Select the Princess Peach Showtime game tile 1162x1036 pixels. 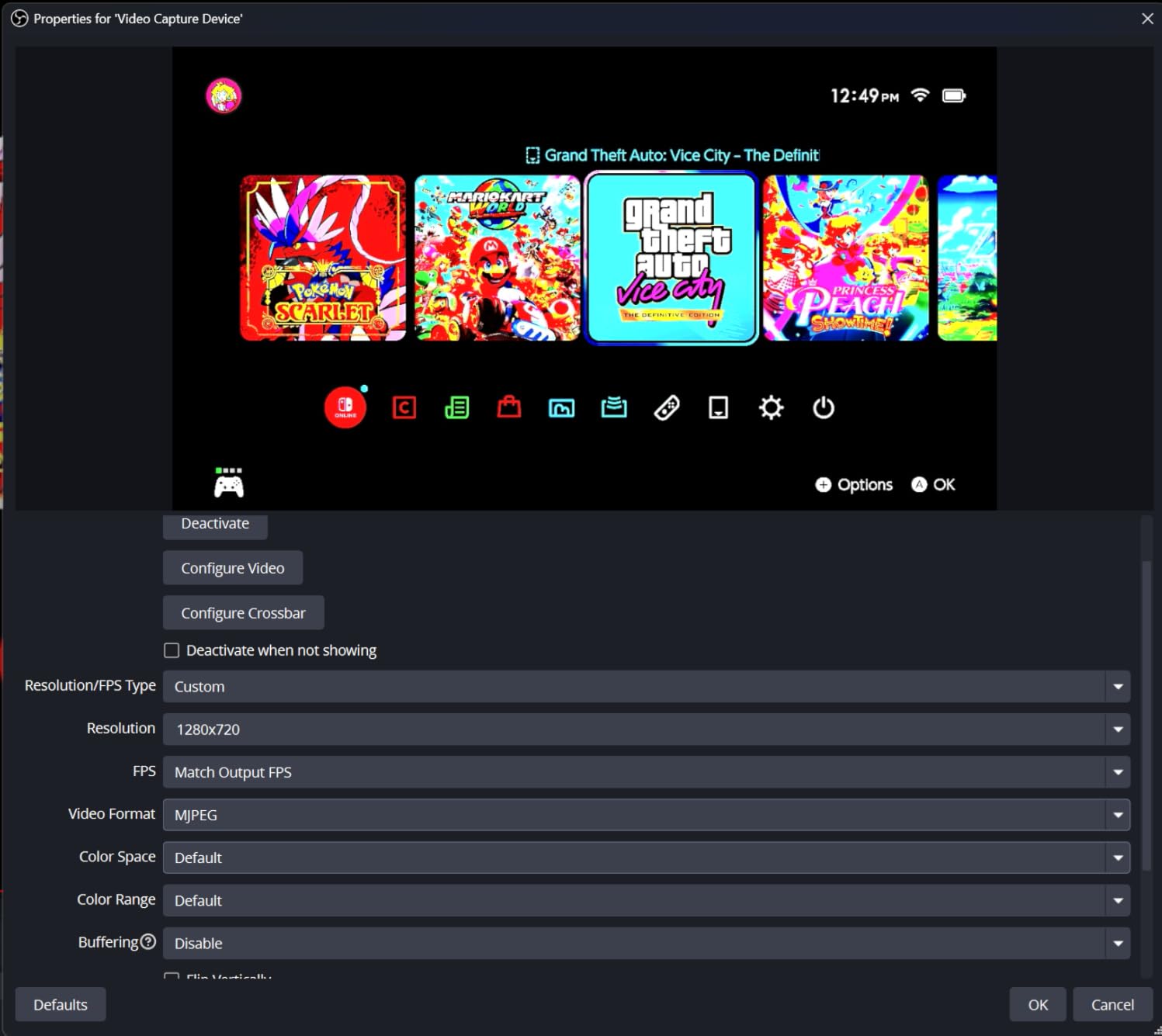pos(846,258)
